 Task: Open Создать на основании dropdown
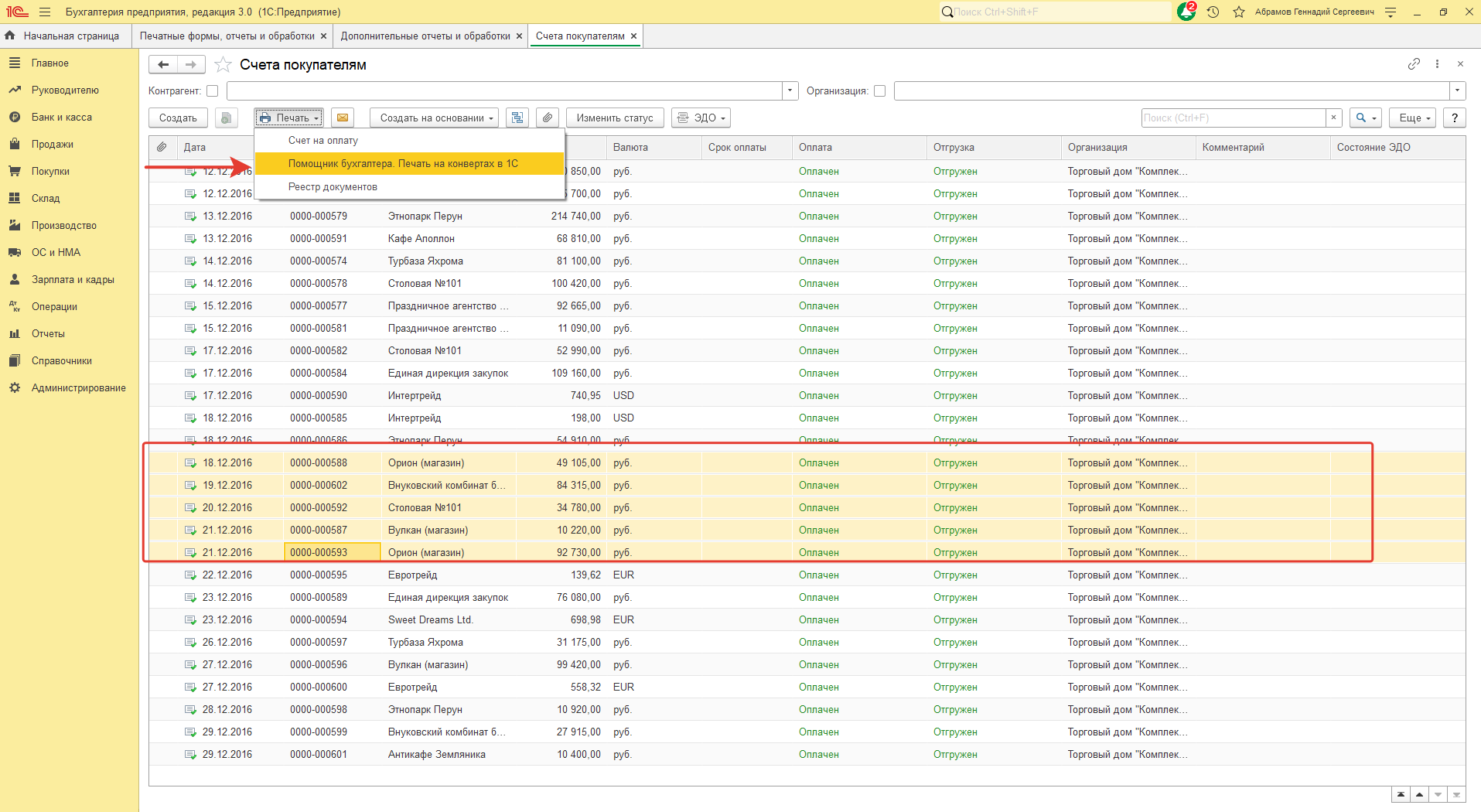click(x=435, y=118)
